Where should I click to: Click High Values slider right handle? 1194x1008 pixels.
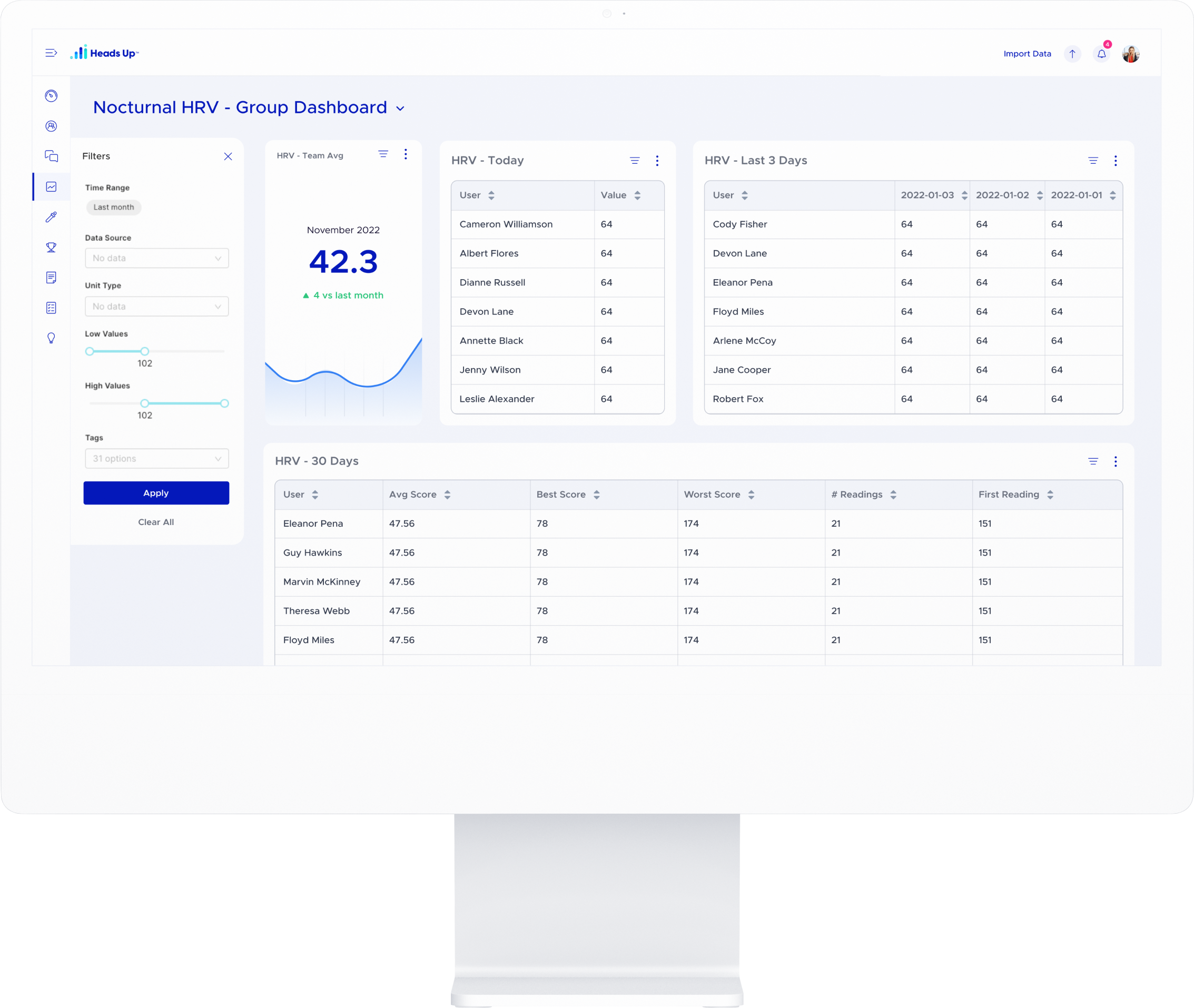224,403
